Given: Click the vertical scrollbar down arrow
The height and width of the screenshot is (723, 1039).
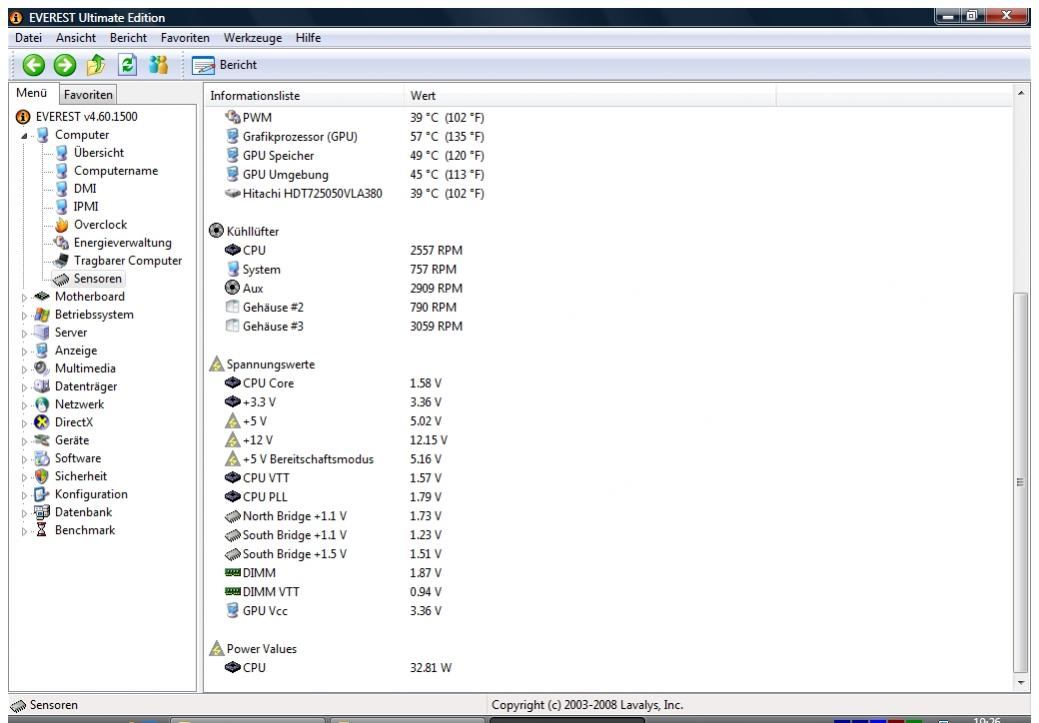Looking at the screenshot, I should tap(1020, 682).
